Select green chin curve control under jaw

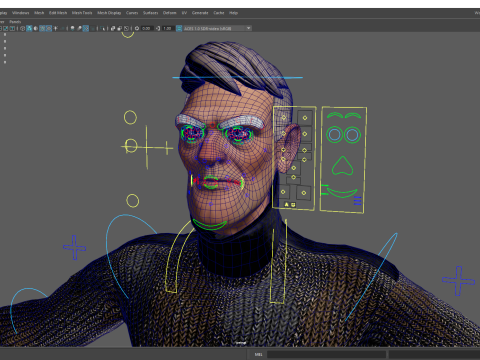[x=210, y=225]
